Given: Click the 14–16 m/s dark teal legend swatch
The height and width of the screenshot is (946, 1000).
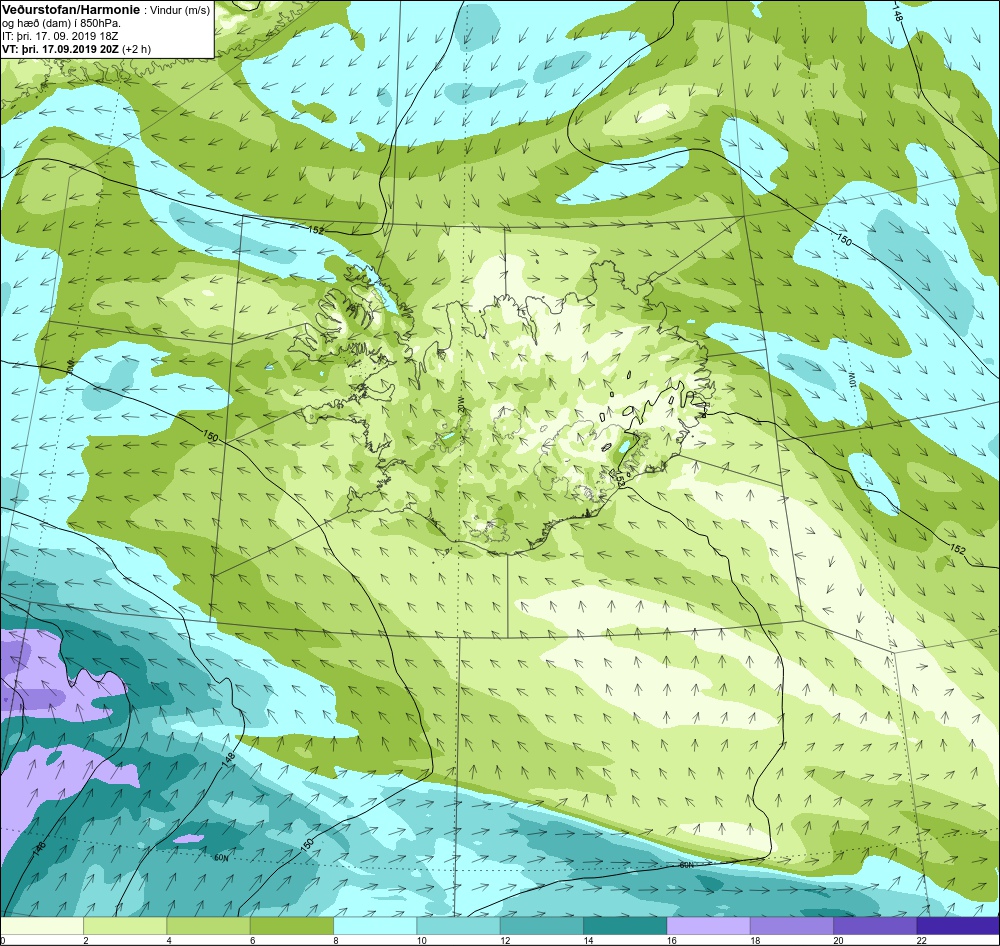Looking at the screenshot, I should (625, 925).
